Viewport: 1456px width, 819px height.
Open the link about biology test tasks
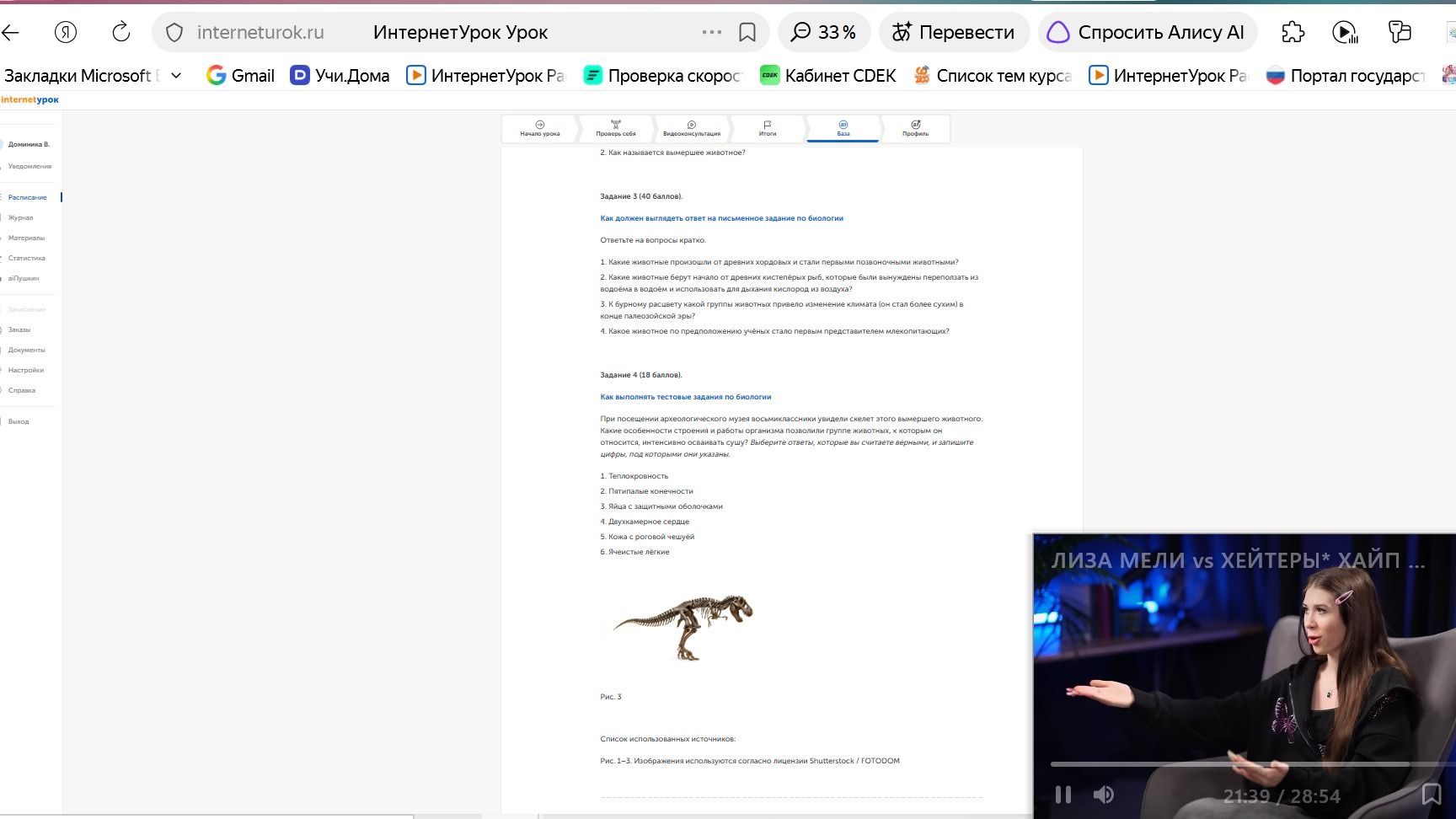point(685,397)
